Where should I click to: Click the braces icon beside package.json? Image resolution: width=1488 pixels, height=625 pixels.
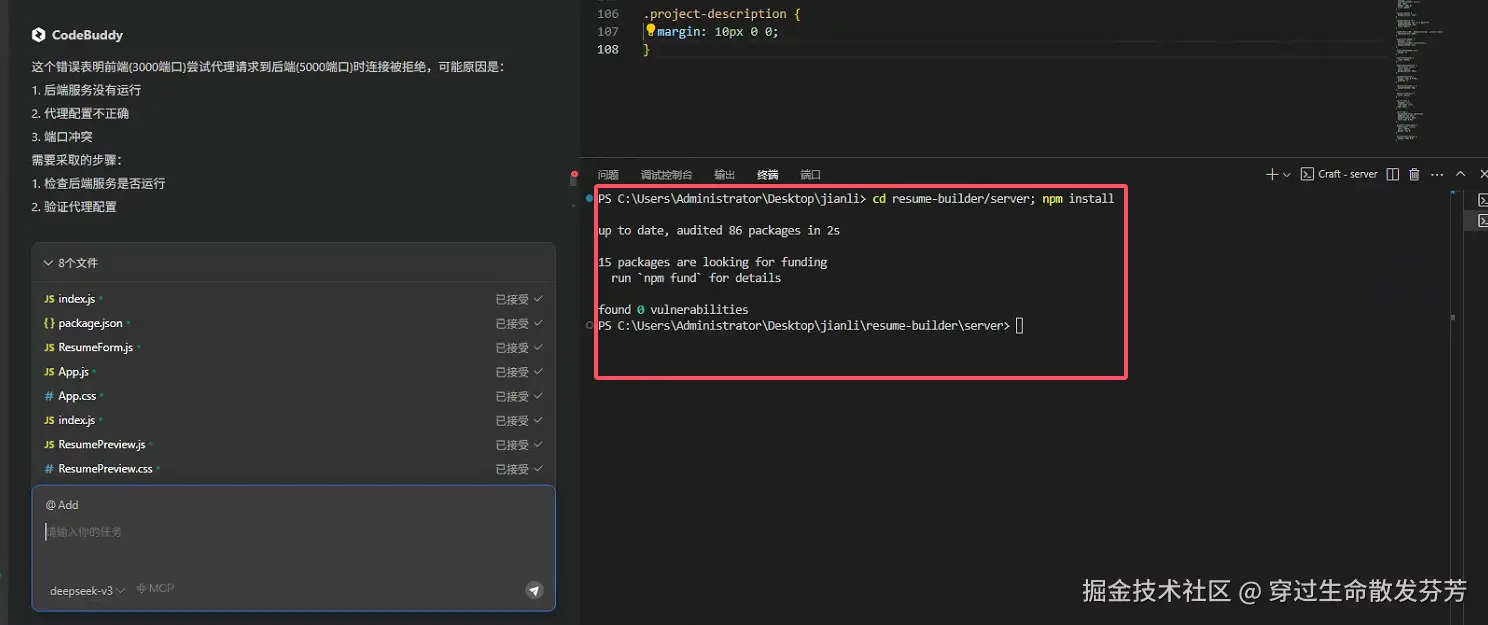point(49,323)
